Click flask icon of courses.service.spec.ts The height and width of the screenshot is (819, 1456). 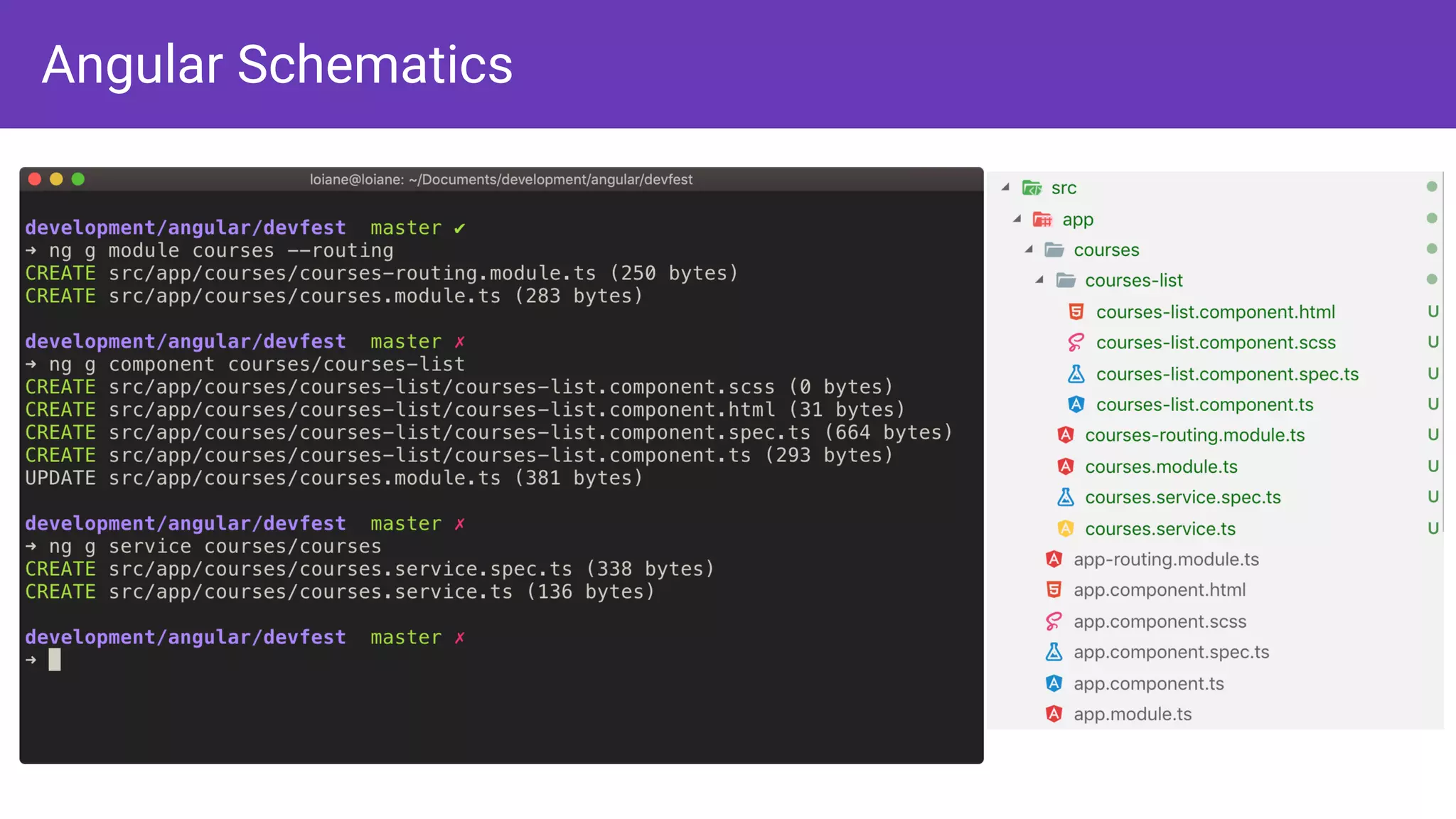click(x=1065, y=497)
